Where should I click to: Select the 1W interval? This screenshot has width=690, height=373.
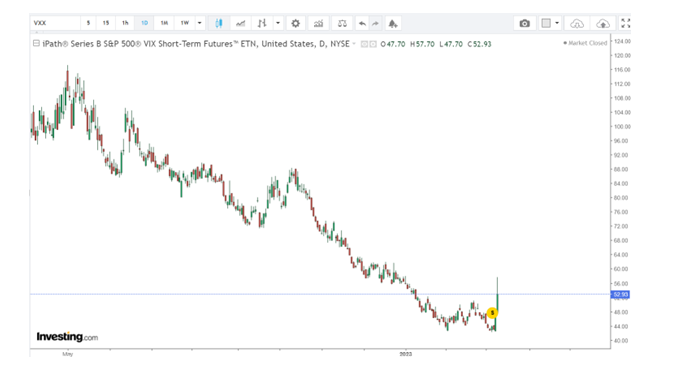(185, 23)
